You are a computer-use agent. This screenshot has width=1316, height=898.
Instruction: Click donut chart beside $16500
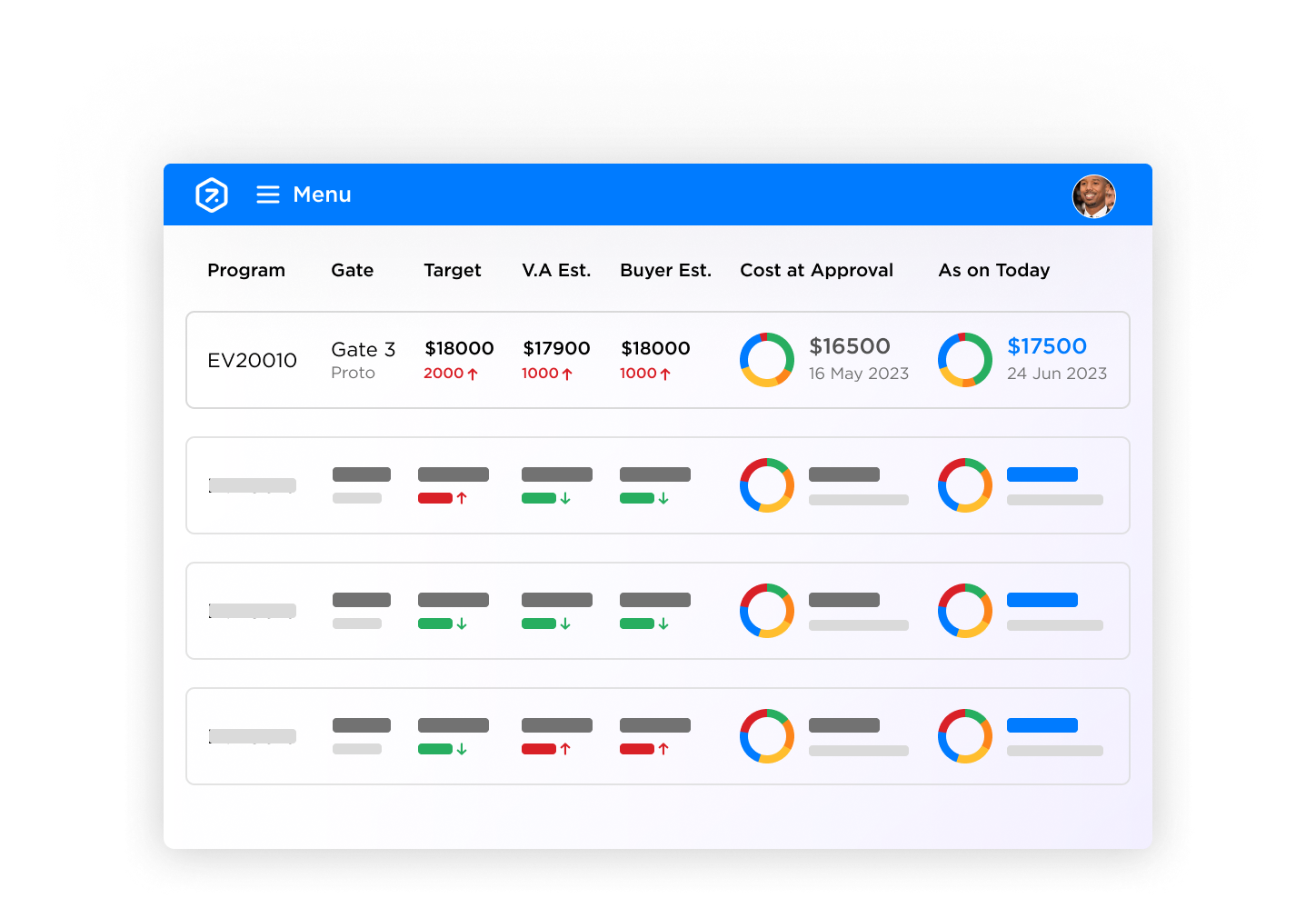tap(767, 360)
